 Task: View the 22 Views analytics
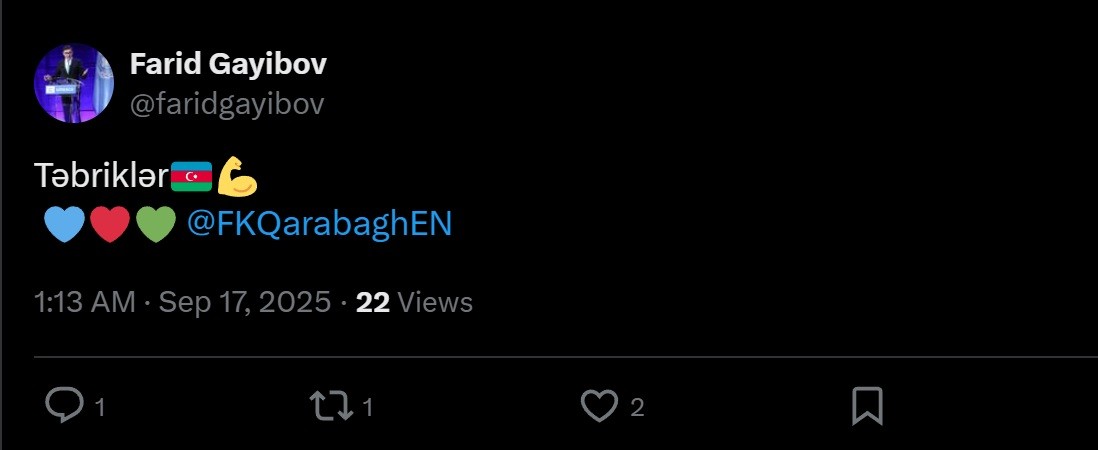(414, 302)
